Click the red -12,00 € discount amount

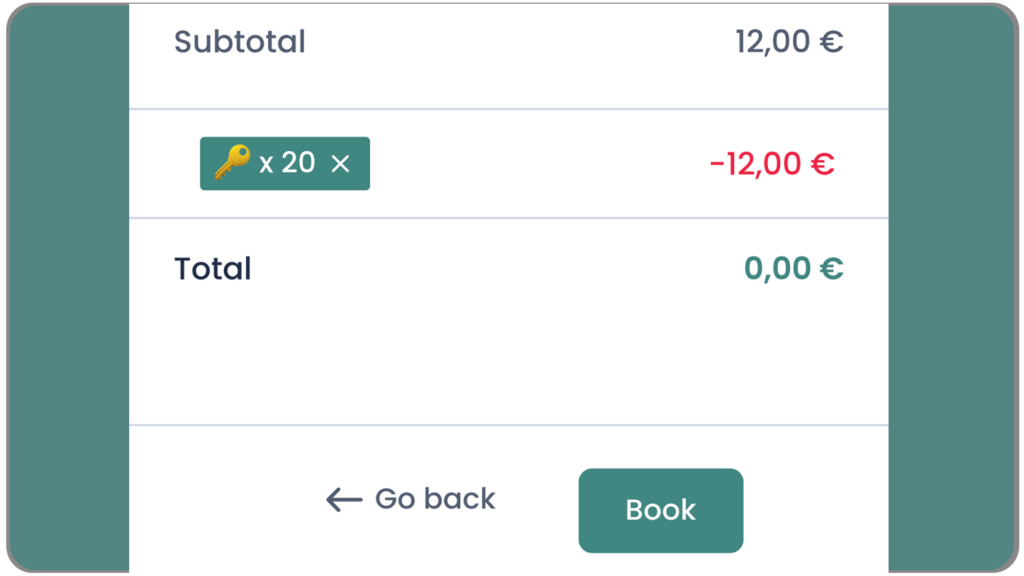click(x=771, y=164)
